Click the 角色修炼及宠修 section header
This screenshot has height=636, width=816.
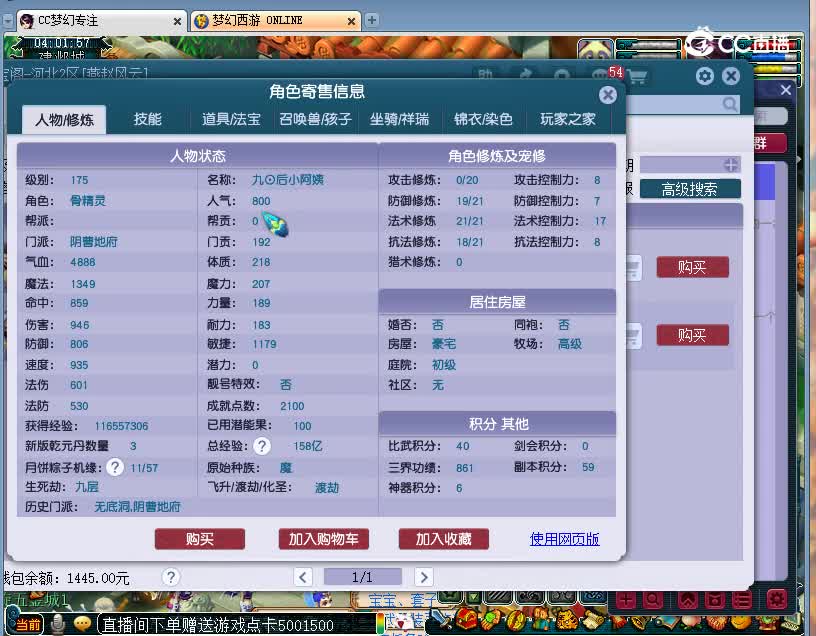pos(497,156)
